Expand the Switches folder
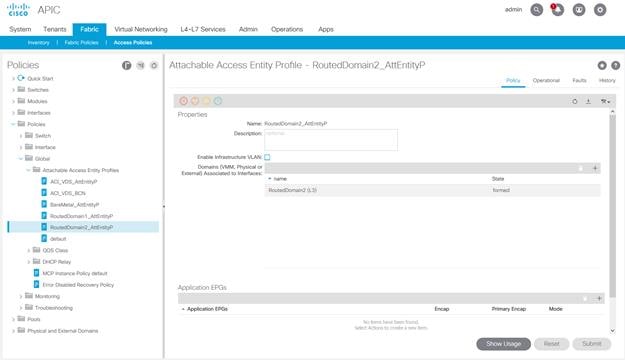 (x=13, y=90)
